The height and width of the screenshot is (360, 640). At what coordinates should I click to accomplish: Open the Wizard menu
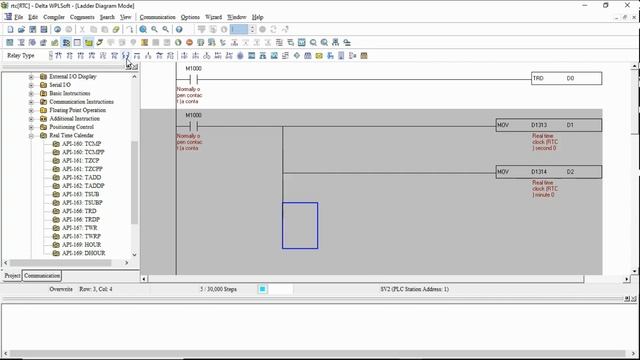(213, 17)
